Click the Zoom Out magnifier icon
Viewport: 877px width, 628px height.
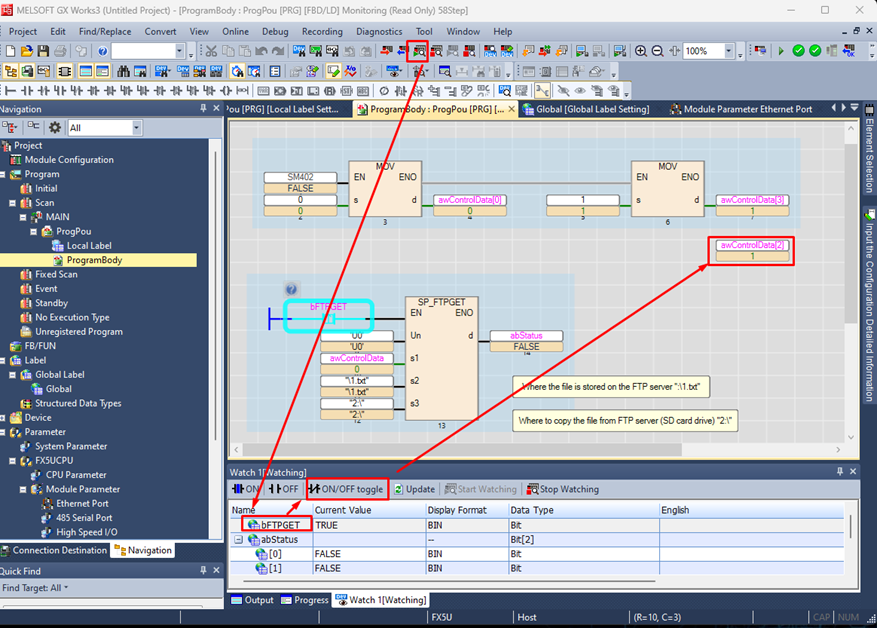point(658,51)
